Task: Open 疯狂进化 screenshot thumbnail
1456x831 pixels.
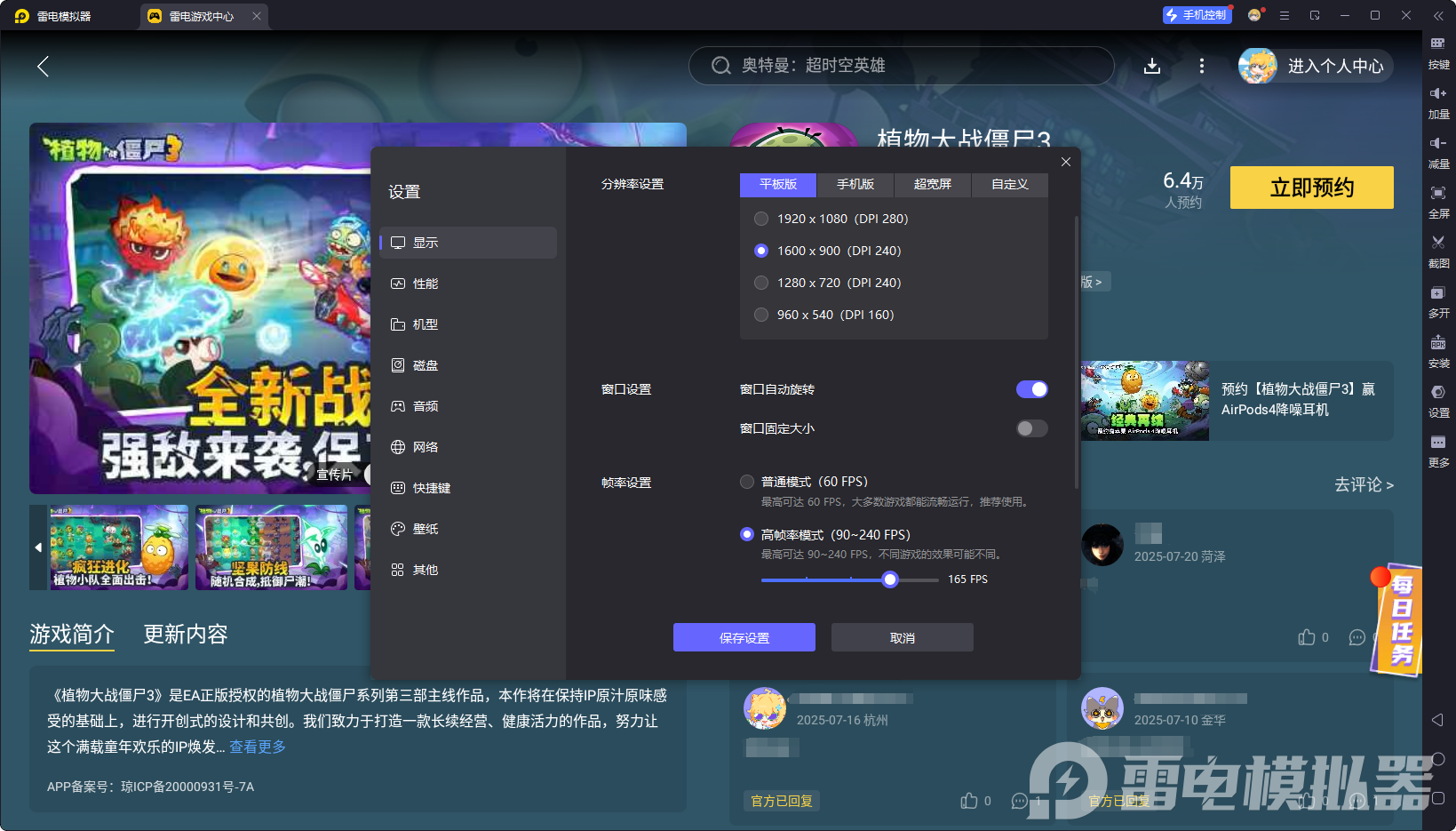Action: click(x=119, y=547)
